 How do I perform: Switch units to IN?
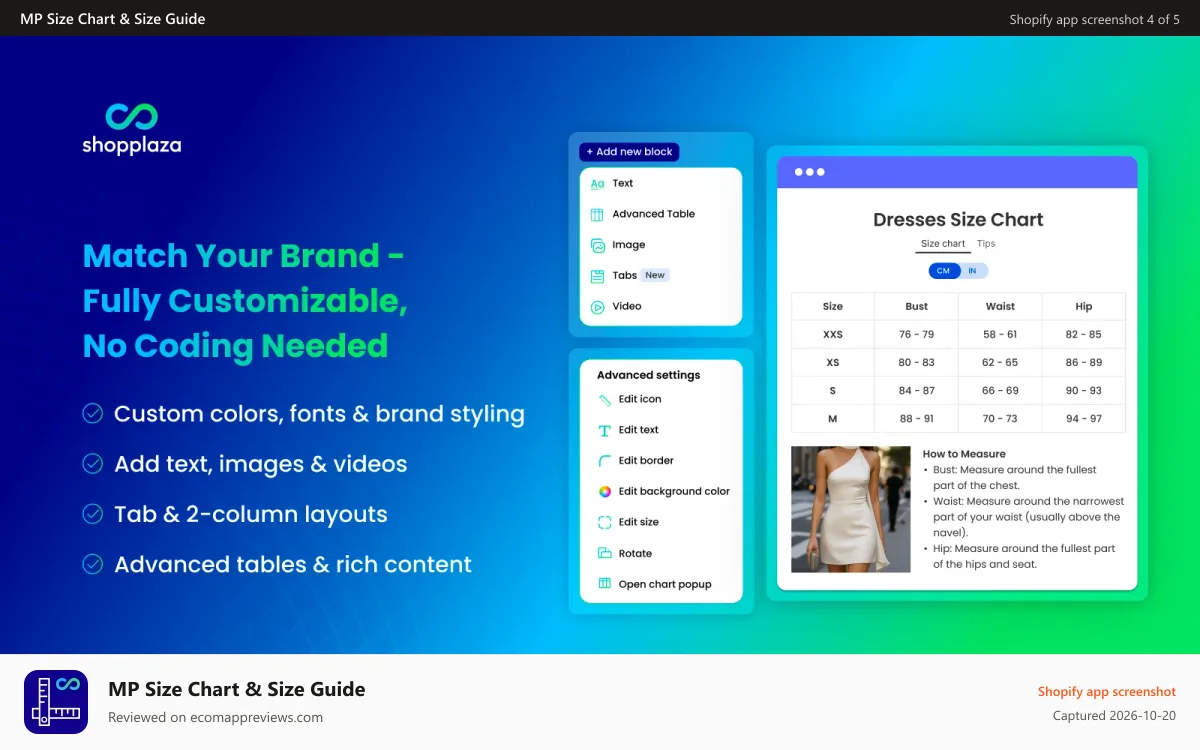point(973,271)
